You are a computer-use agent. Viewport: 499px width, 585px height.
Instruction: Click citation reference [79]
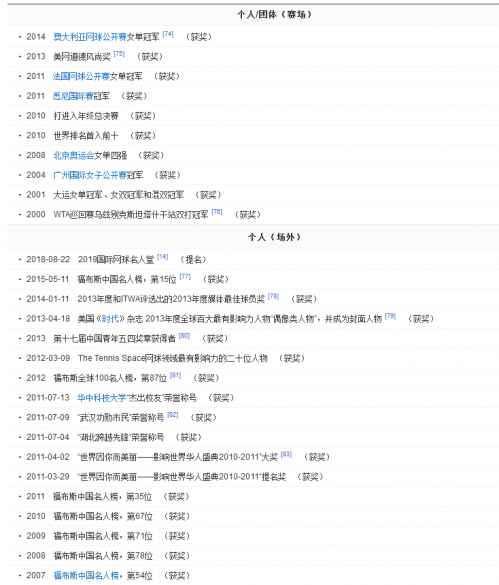pyautogui.click(x=390, y=316)
